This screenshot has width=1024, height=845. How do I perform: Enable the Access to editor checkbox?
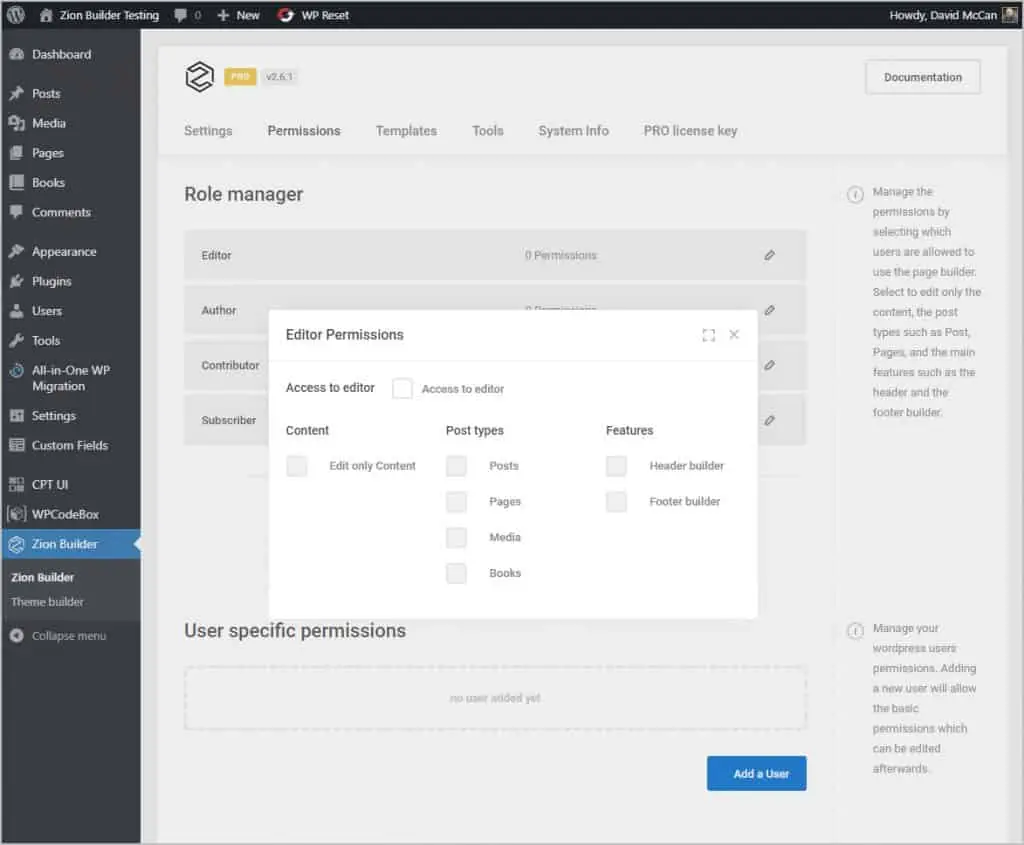point(402,389)
